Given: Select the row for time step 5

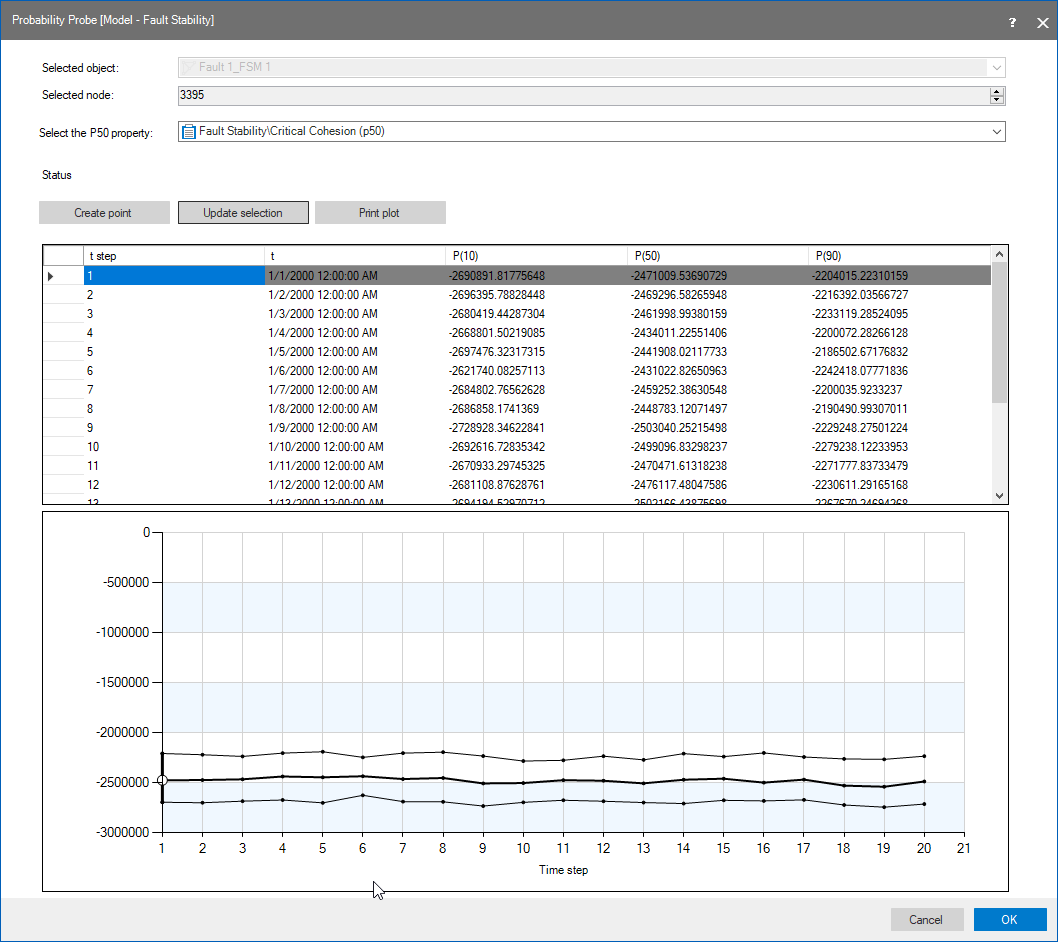Looking at the screenshot, I should click(173, 352).
